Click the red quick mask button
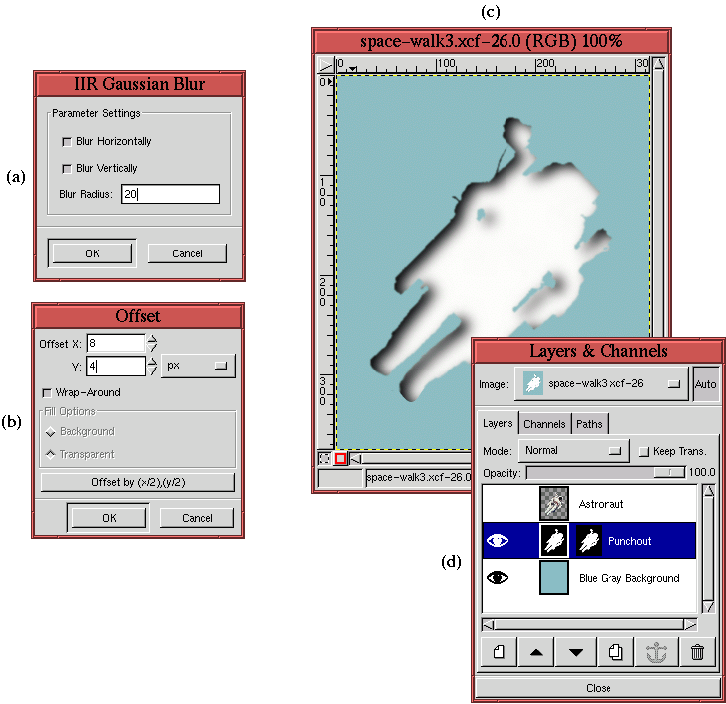Image resolution: width=726 pixels, height=704 pixels. click(x=340, y=459)
